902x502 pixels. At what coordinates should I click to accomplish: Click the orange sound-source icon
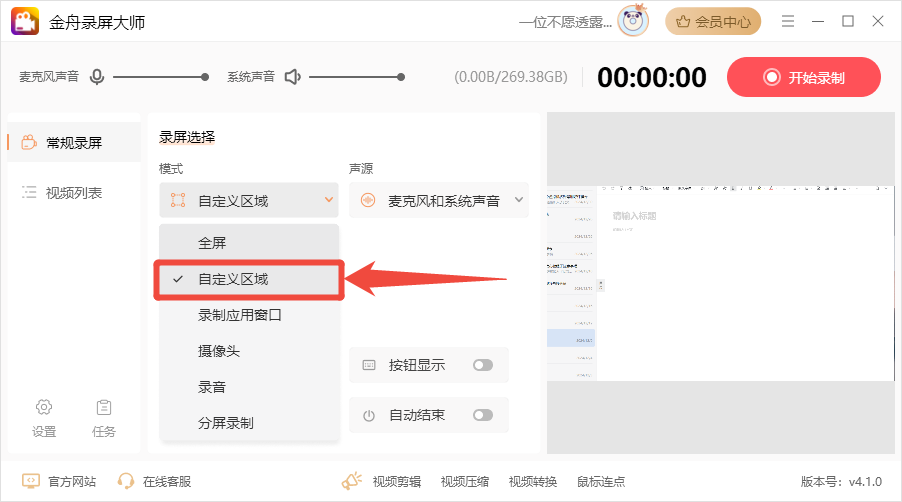tap(368, 200)
